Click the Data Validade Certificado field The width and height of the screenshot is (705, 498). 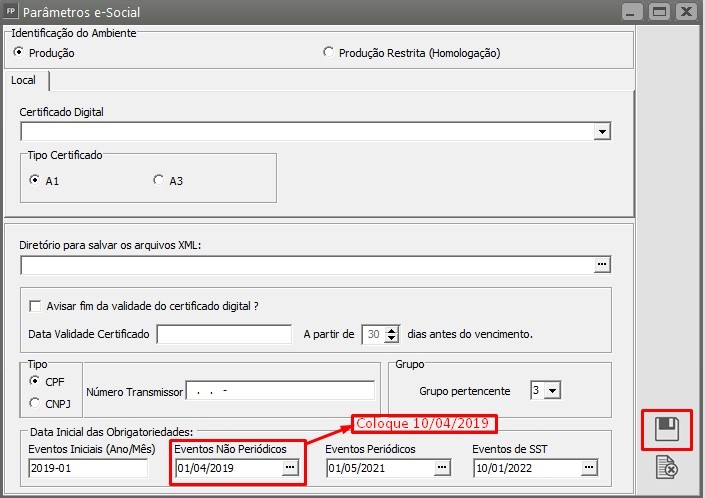point(224,334)
